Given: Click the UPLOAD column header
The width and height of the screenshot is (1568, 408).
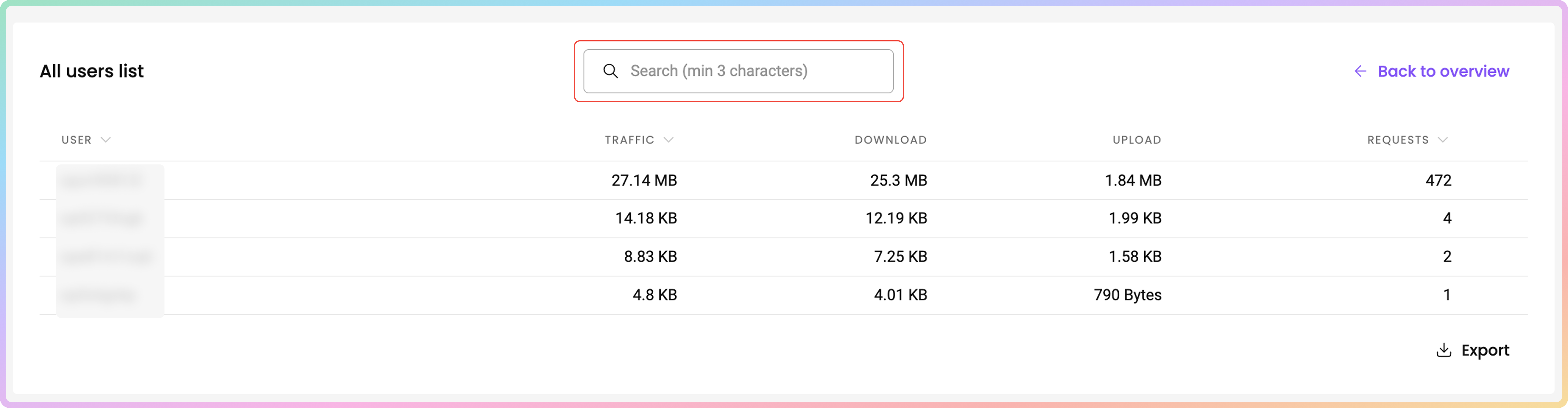Looking at the screenshot, I should pos(1136,140).
